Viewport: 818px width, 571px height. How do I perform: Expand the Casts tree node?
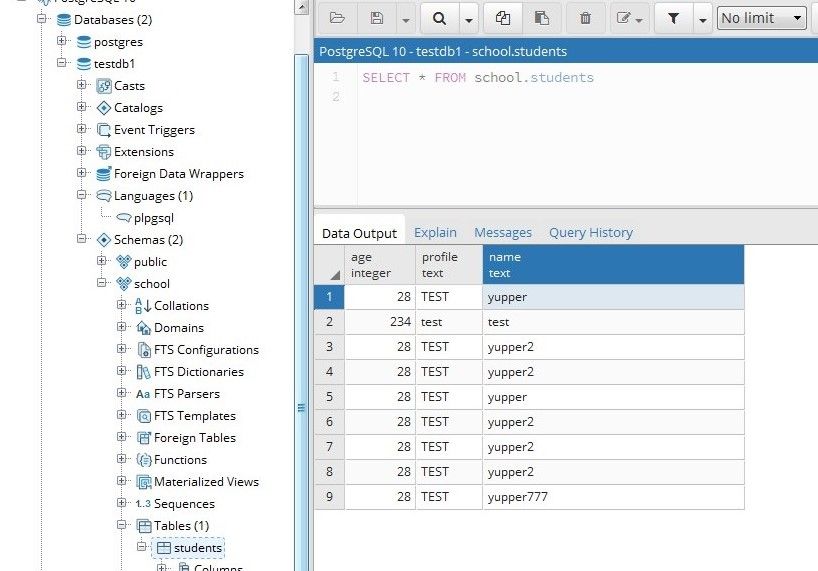tap(81, 84)
